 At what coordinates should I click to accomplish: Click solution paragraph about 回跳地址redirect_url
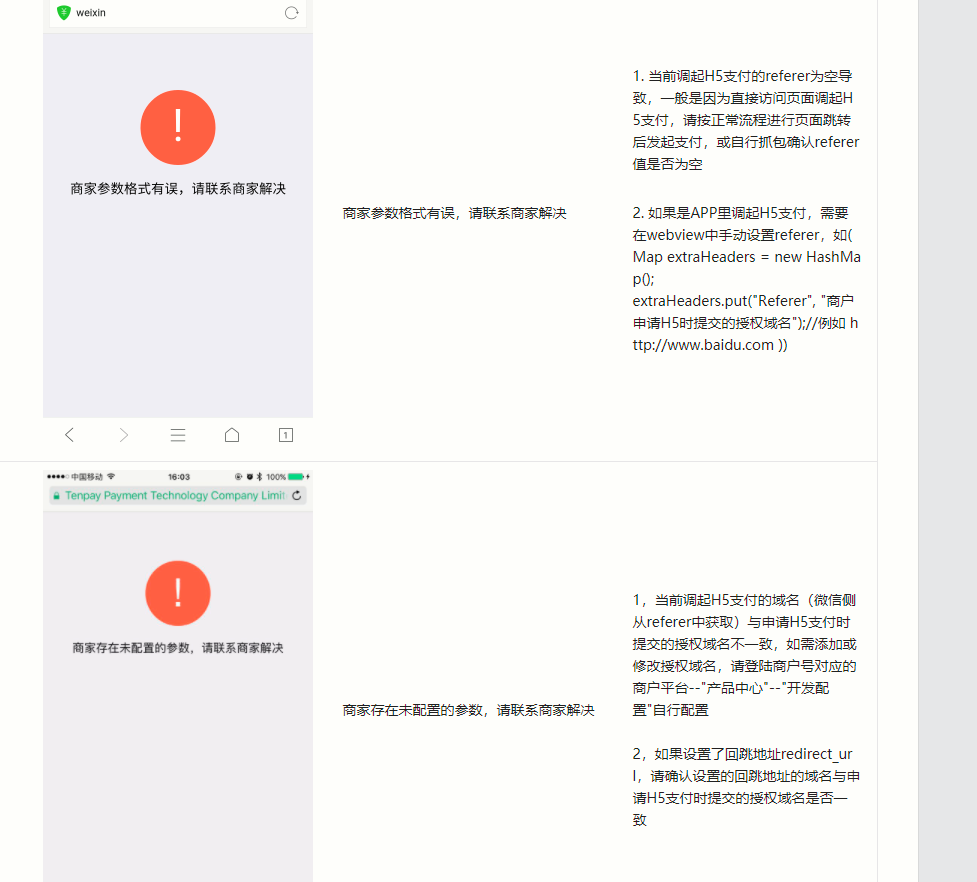(746, 787)
